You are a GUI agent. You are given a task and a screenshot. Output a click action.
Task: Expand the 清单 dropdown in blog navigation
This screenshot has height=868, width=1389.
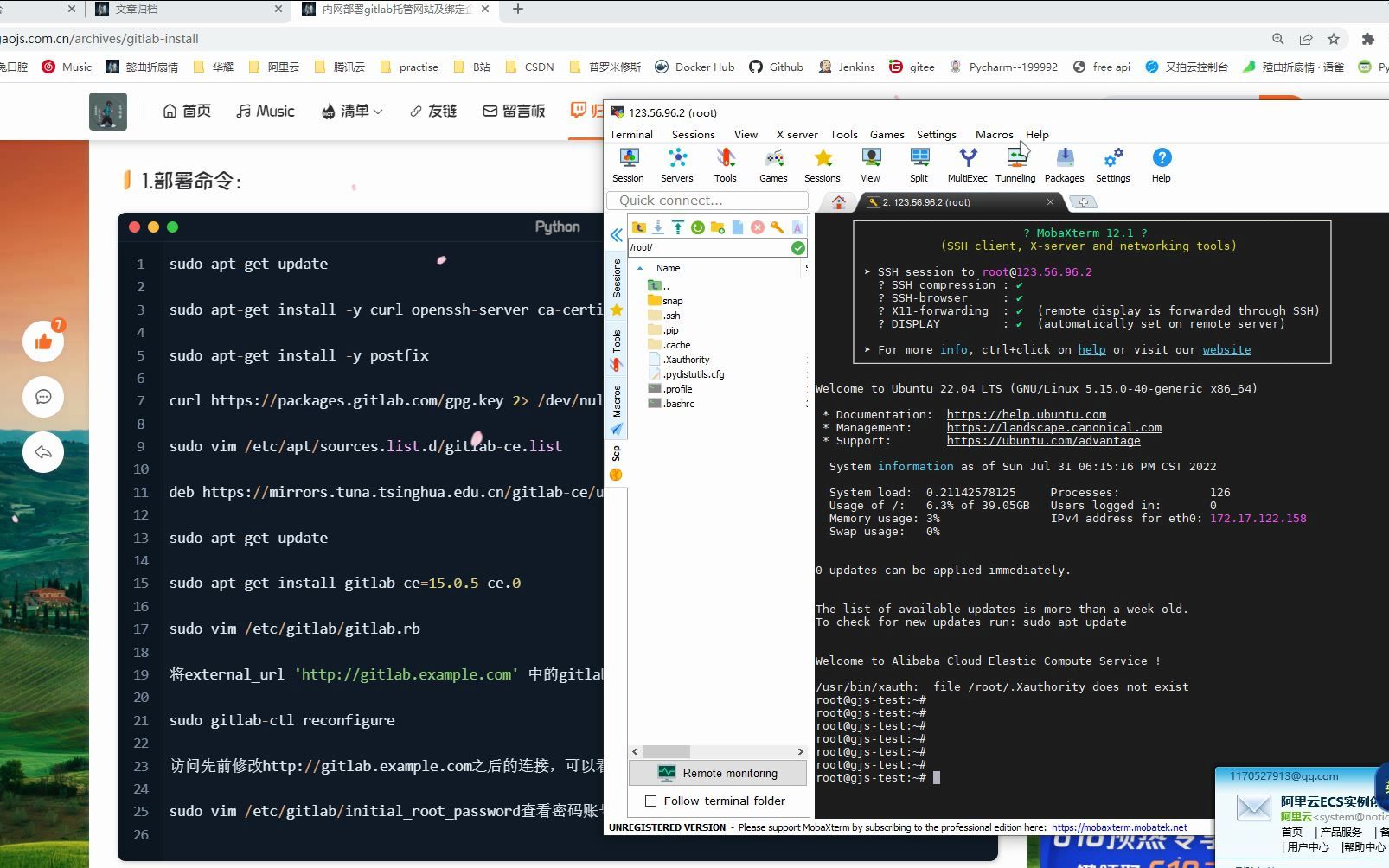tap(352, 111)
